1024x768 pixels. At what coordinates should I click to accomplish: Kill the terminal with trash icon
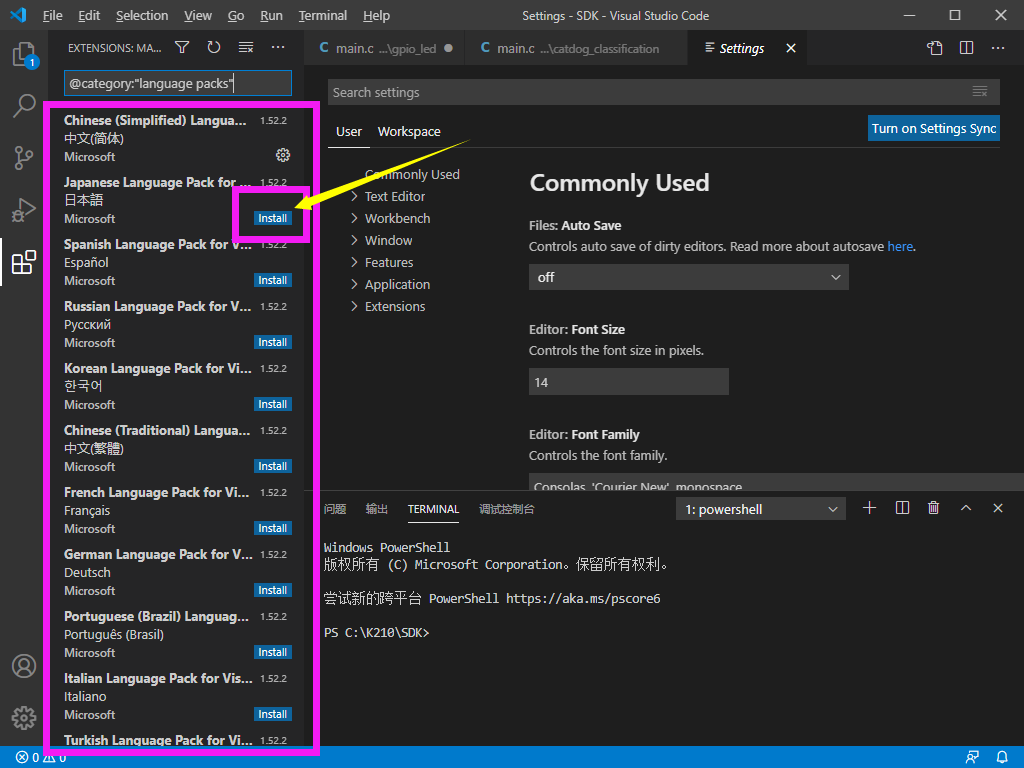pyautogui.click(x=934, y=508)
